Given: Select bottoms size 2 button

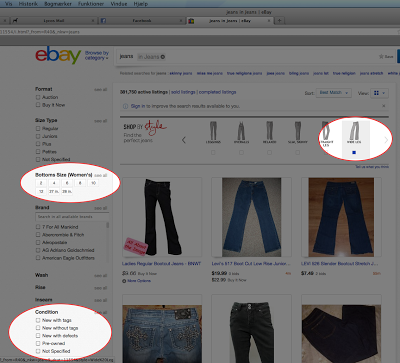Looking at the screenshot, I should point(41,183).
